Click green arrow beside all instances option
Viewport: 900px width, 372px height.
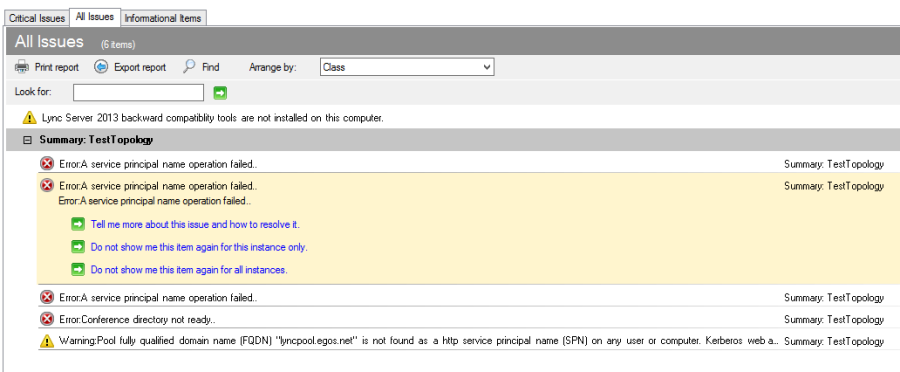click(x=78, y=269)
